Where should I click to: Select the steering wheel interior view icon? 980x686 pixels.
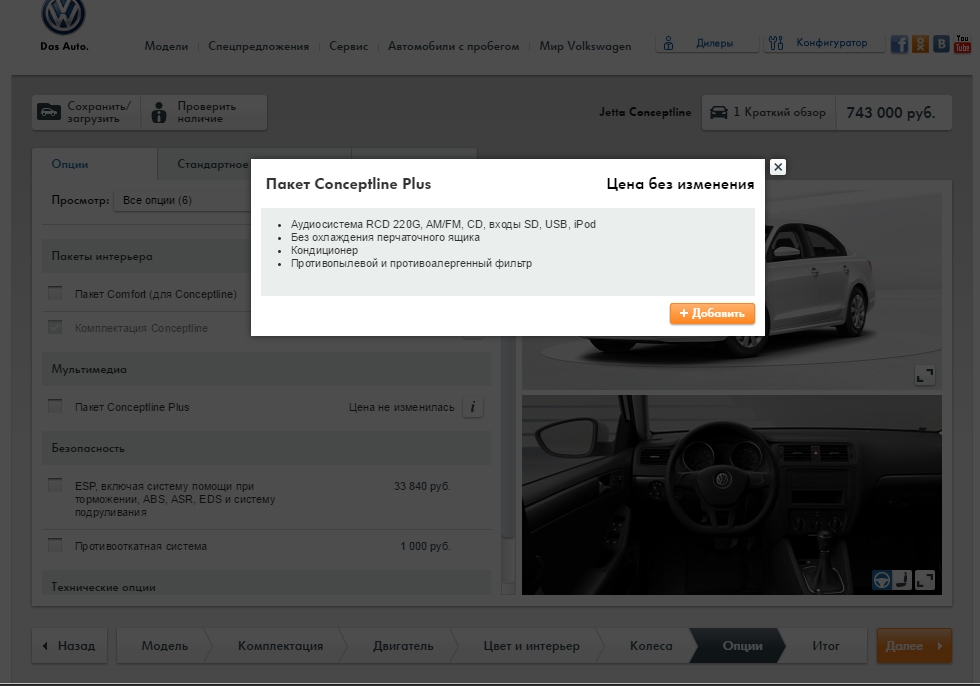tap(881, 580)
